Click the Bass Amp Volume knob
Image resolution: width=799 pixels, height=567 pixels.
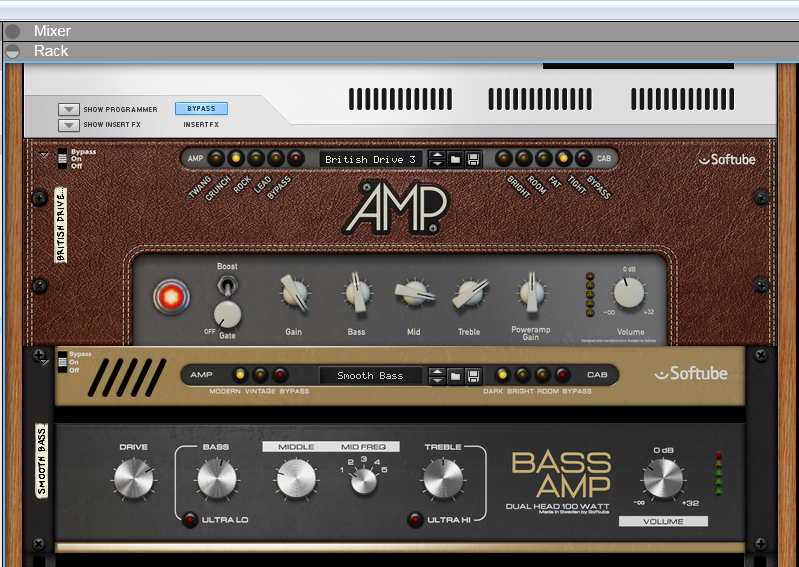pos(663,478)
